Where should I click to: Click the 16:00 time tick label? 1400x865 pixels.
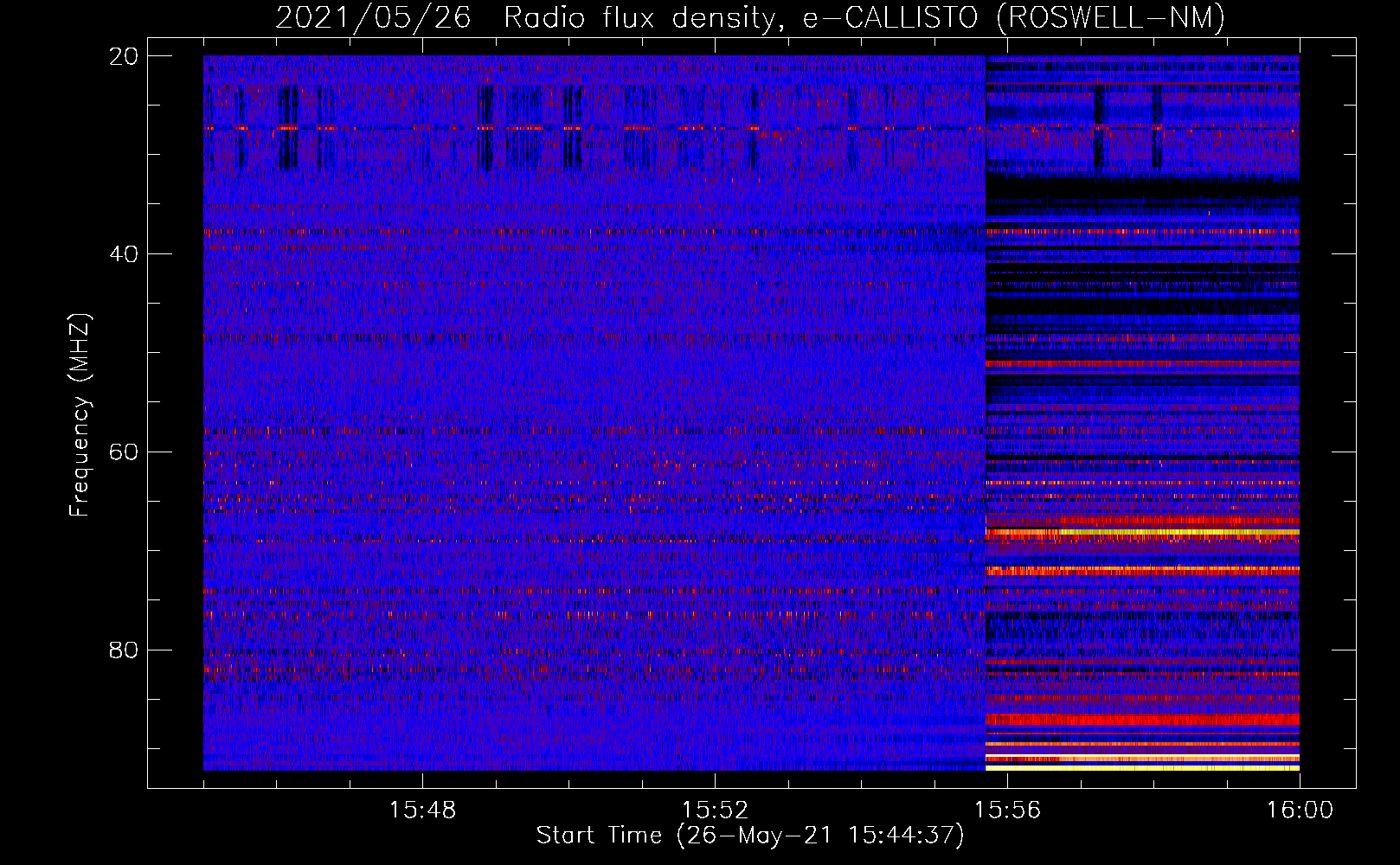[x=1300, y=811]
